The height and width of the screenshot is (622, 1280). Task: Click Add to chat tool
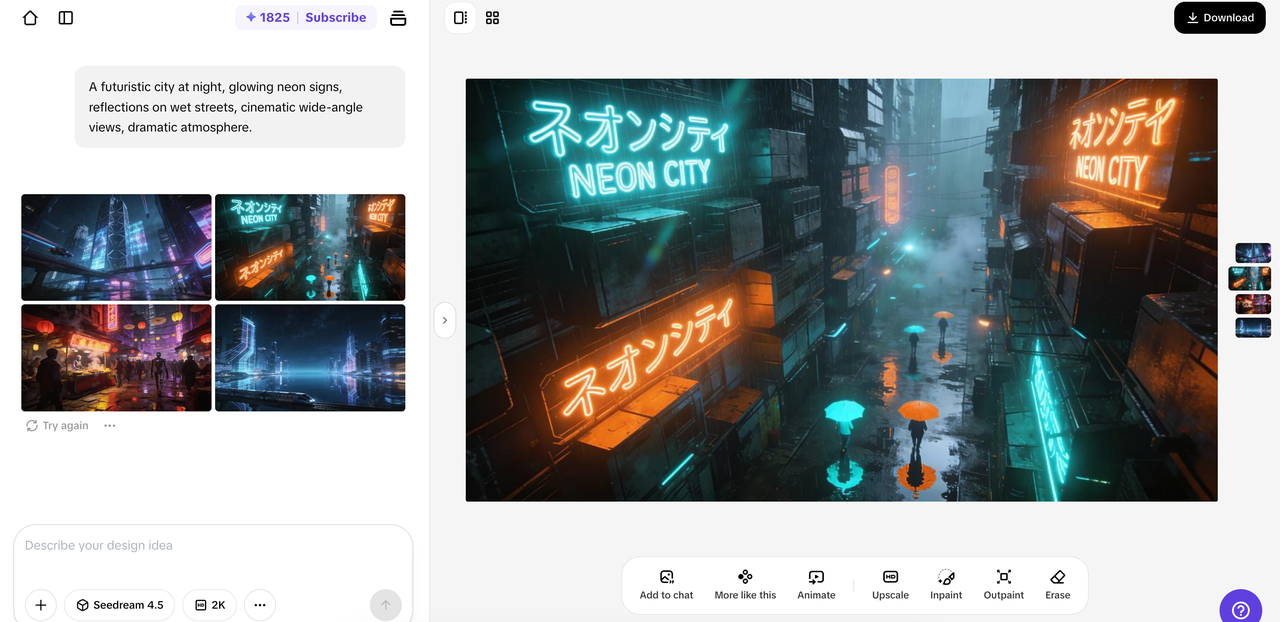667,585
